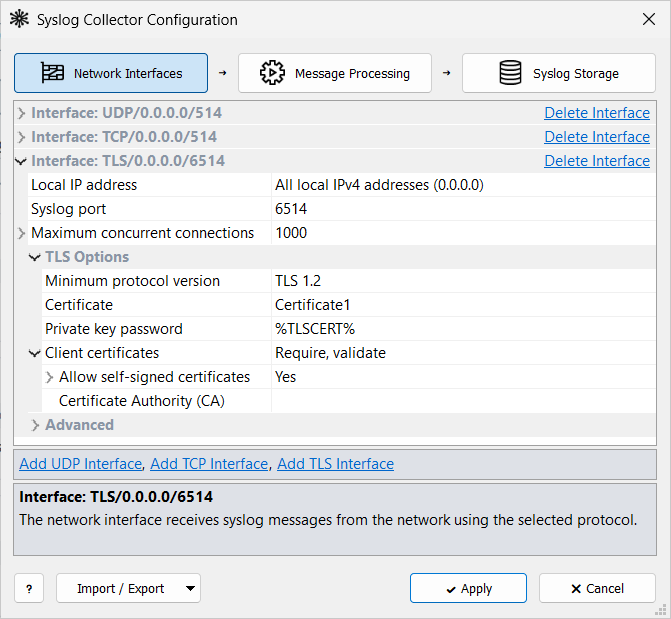Edit the Private key password %TLSCERT% value
This screenshot has height=619, width=671.
(x=463, y=329)
